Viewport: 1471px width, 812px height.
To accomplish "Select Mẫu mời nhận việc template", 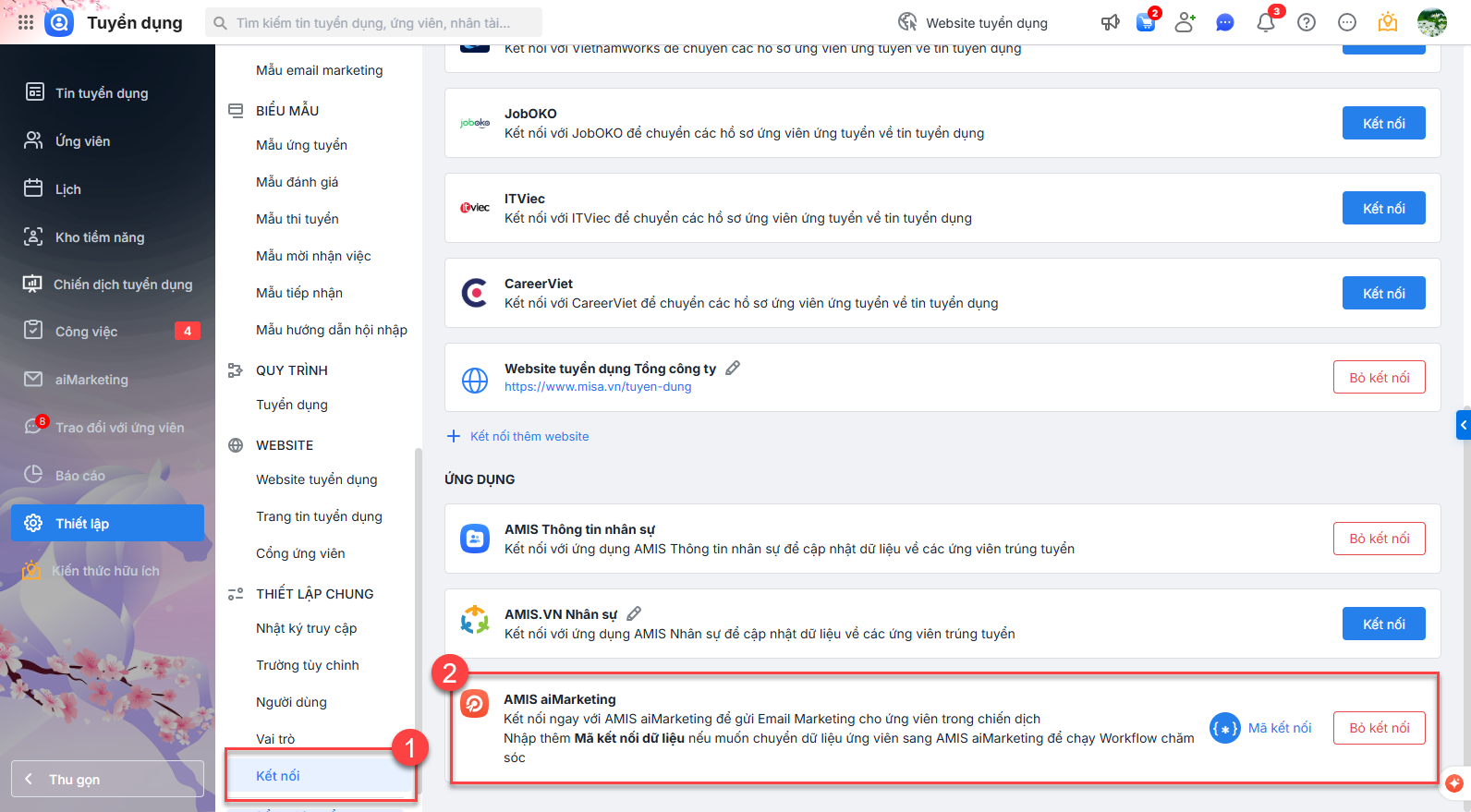I will coord(313,256).
